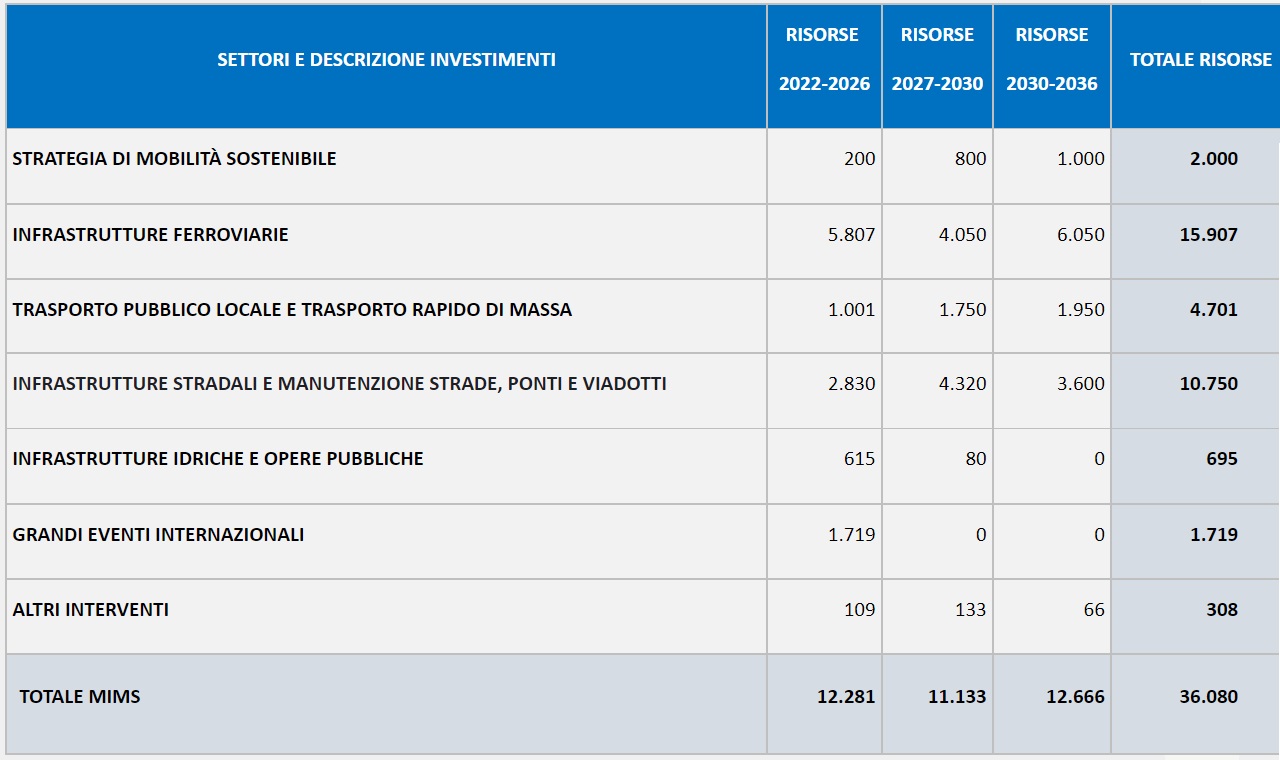Select row label "STRATEGIA DI MOBILITÀ SOSTENIBILE"
The image size is (1280, 760).
click(175, 159)
